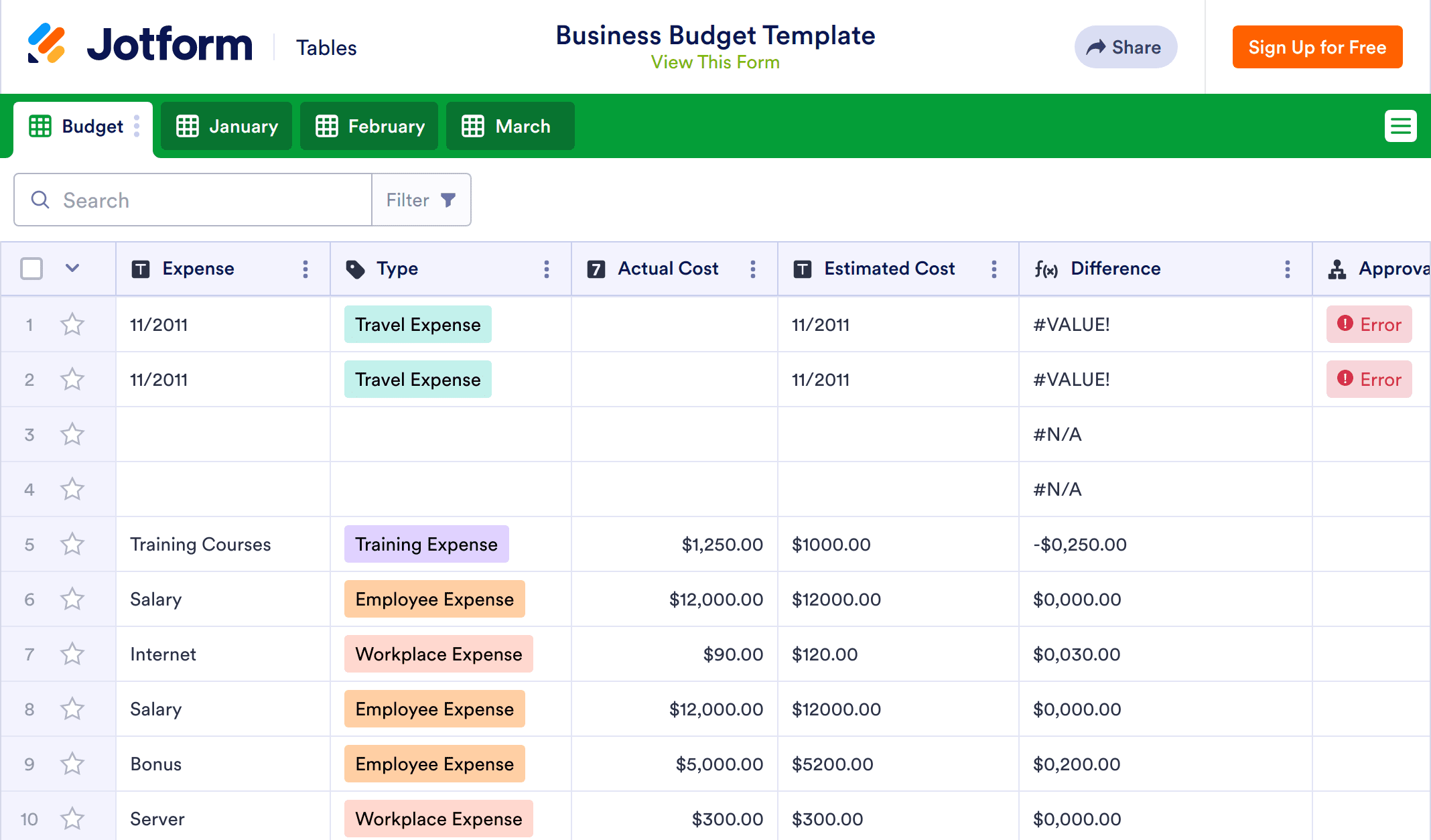The width and height of the screenshot is (1431, 840).
Task: Star row 1 as favorite
Action: coord(72,325)
